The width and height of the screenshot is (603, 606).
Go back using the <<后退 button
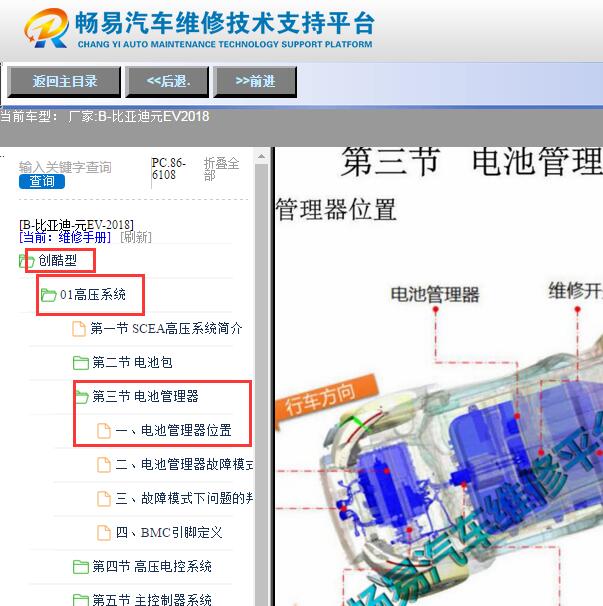click(167, 81)
